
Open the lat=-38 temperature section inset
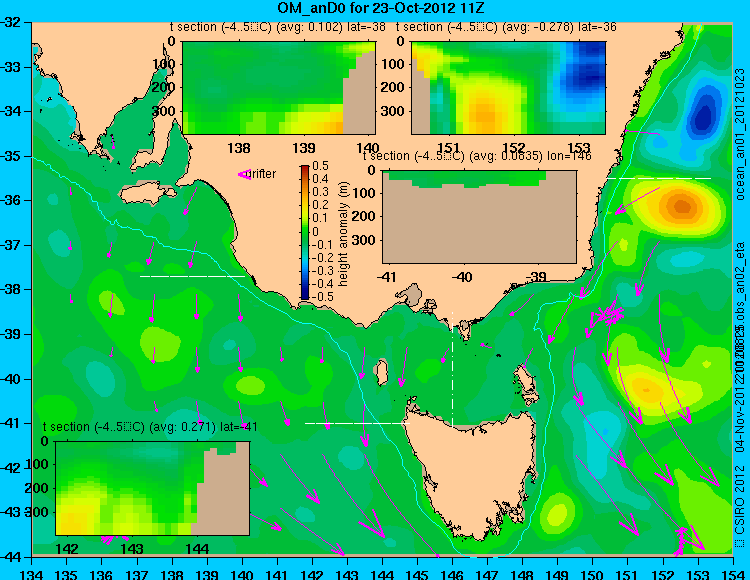tap(279, 88)
